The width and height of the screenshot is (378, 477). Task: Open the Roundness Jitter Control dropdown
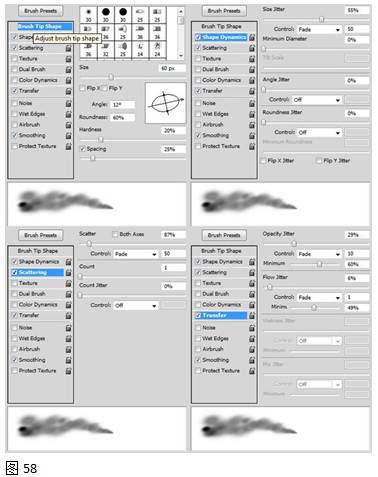320,133
